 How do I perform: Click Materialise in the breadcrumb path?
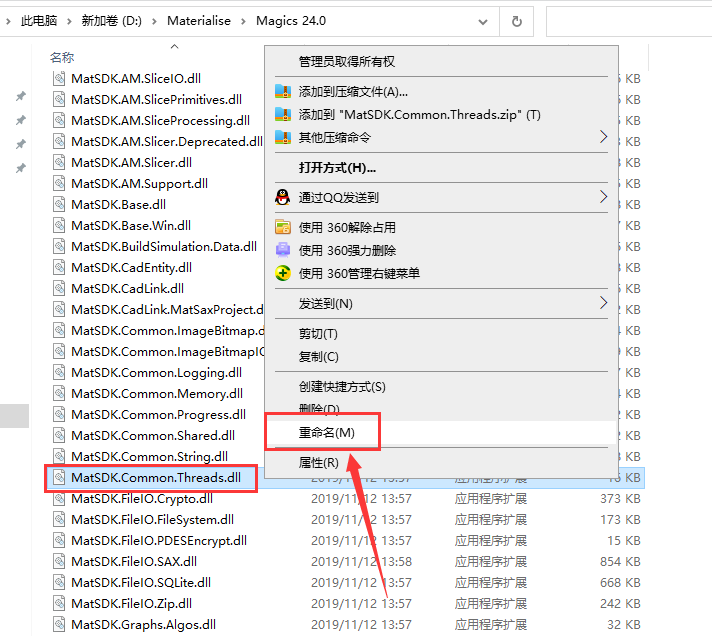197,21
